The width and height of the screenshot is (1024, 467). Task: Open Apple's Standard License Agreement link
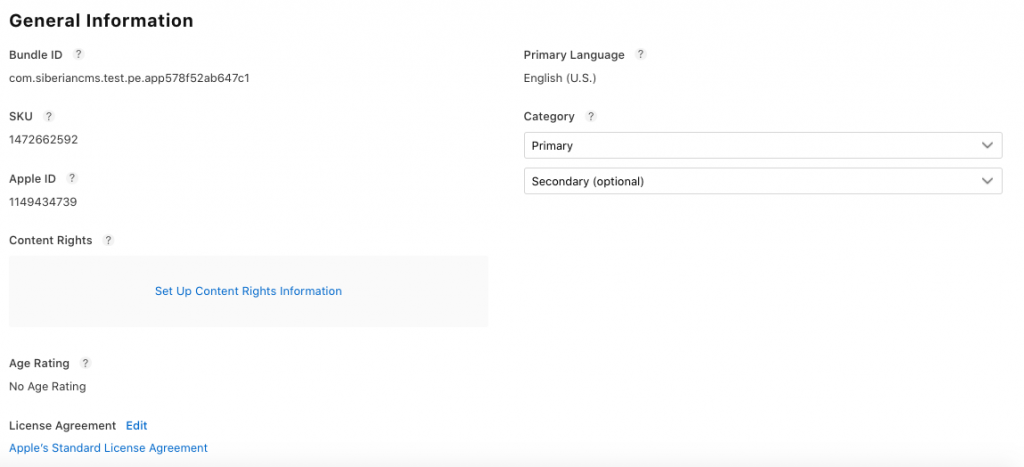point(108,448)
